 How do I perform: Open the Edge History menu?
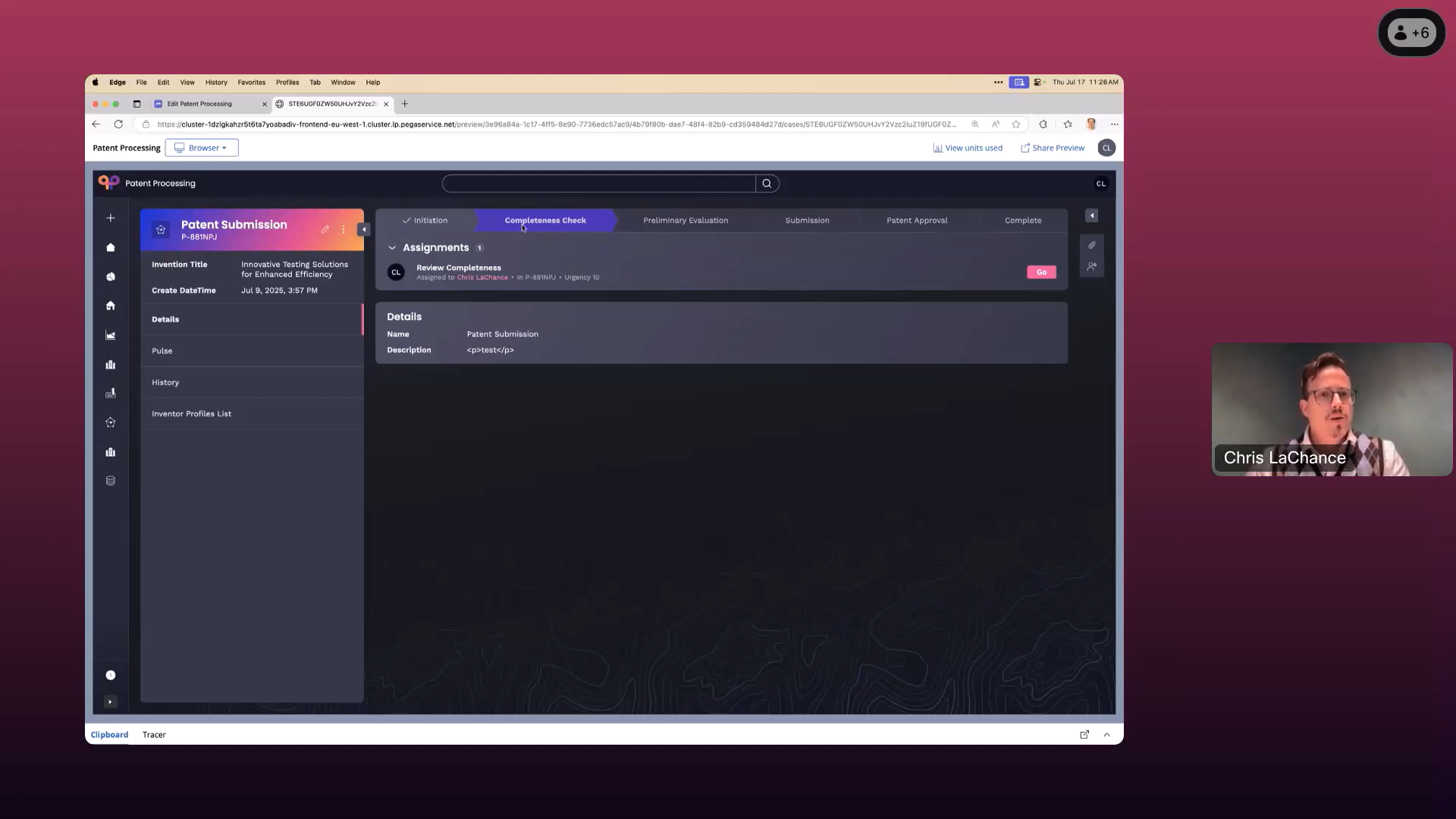coord(215,83)
